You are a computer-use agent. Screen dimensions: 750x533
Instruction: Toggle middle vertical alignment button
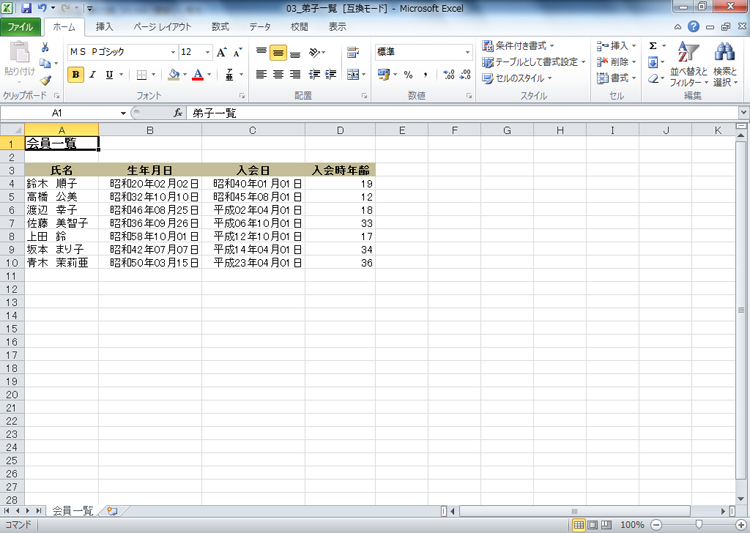(x=278, y=53)
